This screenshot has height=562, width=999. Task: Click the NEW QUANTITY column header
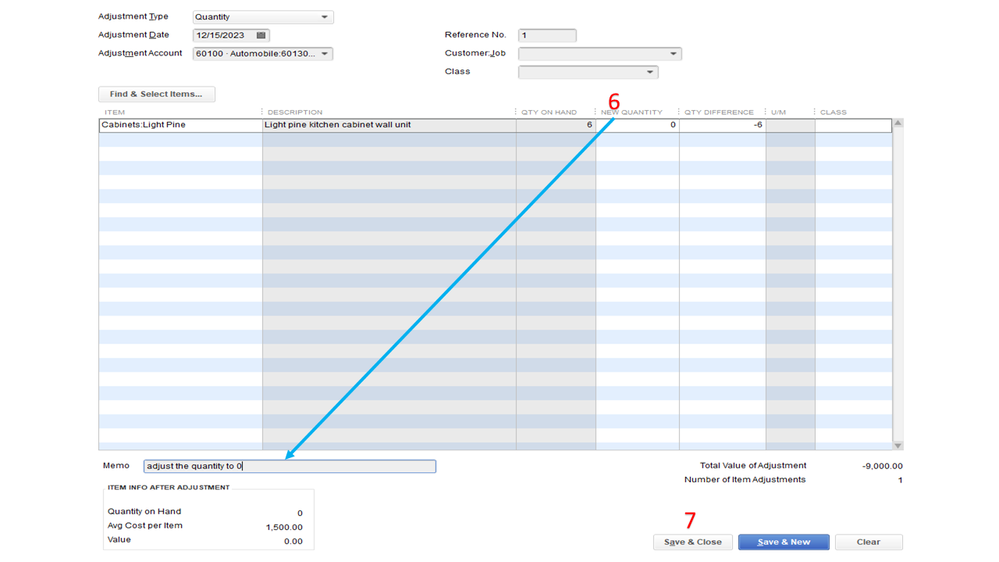(x=631, y=112)
